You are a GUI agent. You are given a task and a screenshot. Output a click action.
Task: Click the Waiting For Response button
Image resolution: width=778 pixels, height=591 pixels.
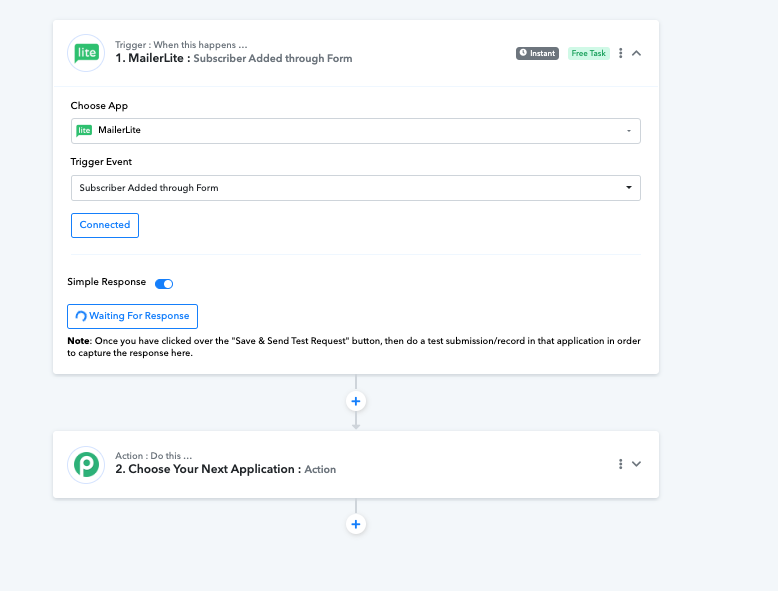click(132, 316)
